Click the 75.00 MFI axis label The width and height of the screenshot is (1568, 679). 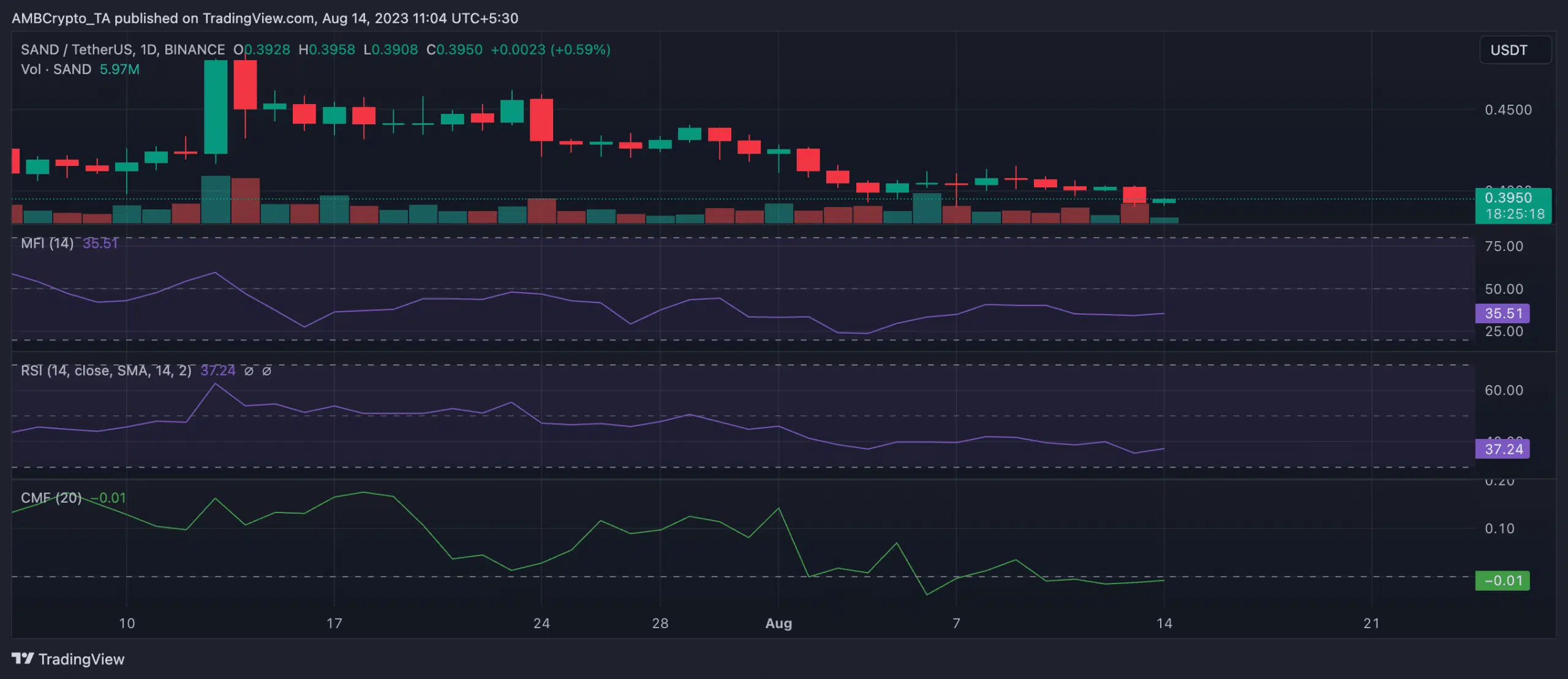point(1504,246)
